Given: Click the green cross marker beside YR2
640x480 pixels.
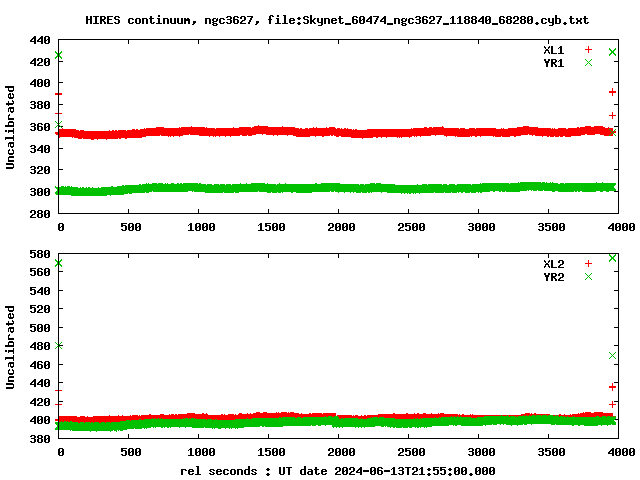Looking at the screenshot, I should (x=588, y=277).
